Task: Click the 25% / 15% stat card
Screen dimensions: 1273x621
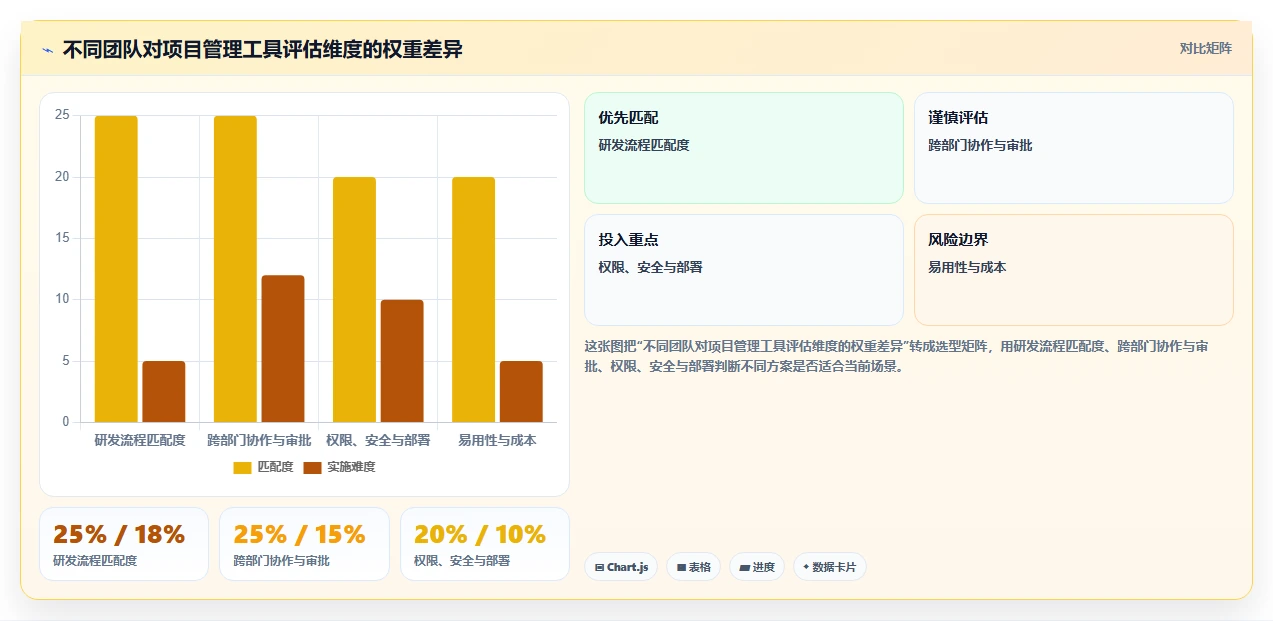Action: click(x=304, y=544)
